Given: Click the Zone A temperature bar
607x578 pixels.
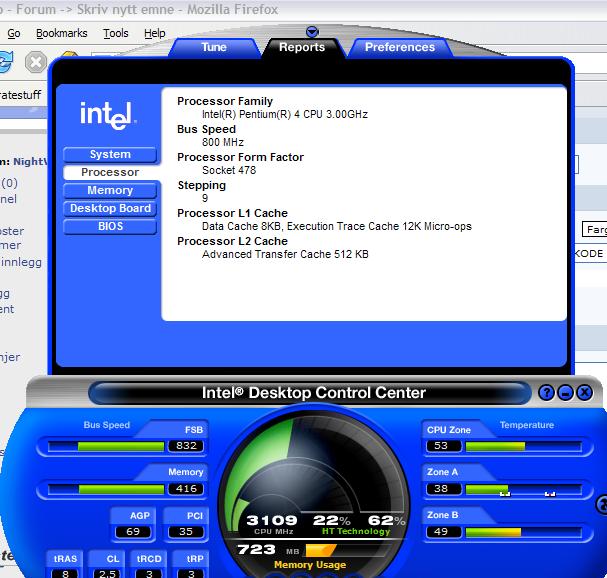Looking at the screenshot, I should [x=523, y=490].
